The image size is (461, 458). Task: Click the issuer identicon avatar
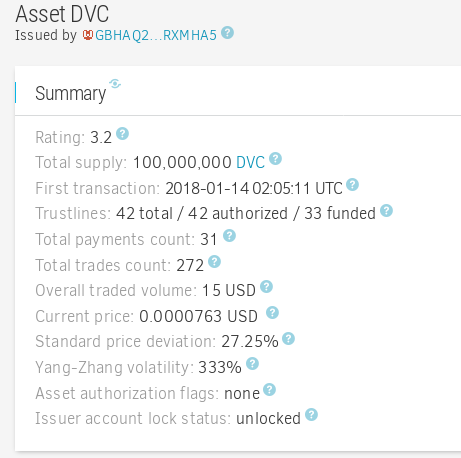point(88,35)
